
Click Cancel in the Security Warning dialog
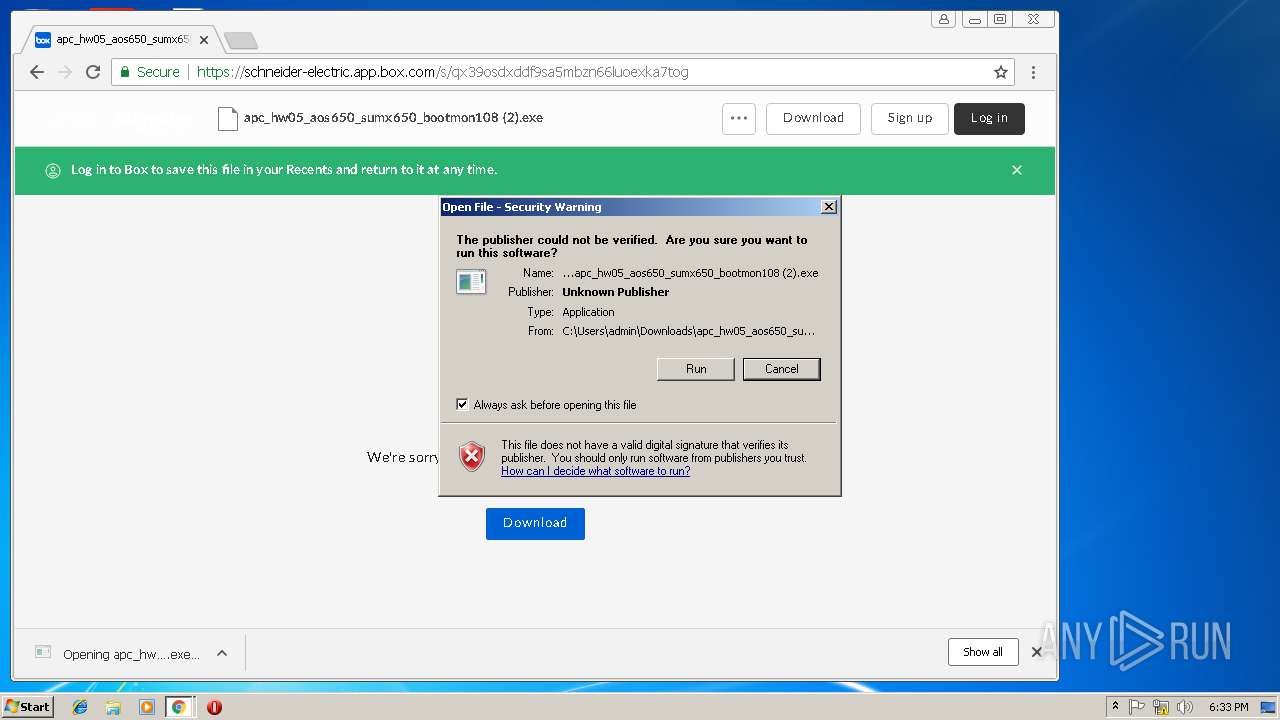[782, 369]
